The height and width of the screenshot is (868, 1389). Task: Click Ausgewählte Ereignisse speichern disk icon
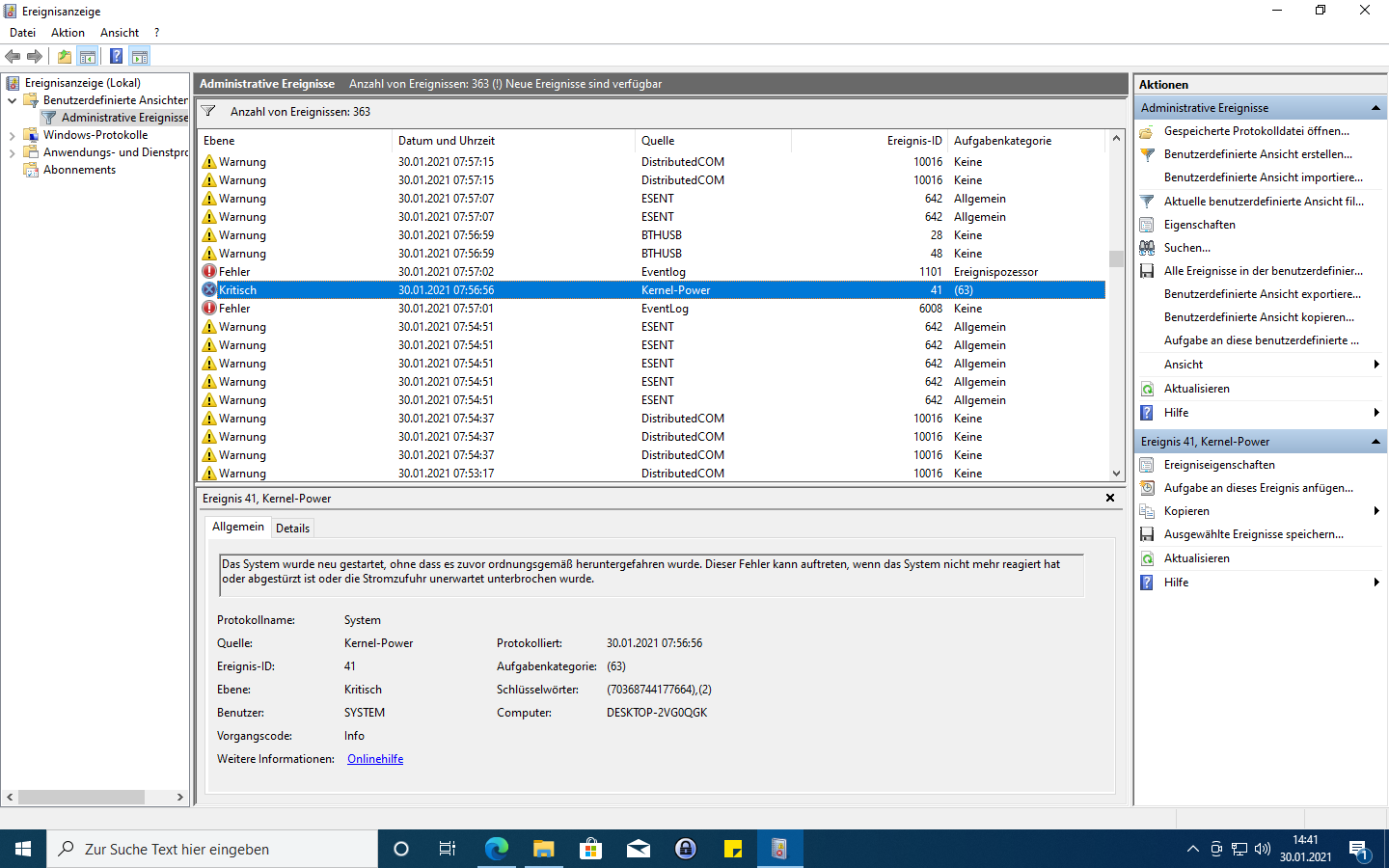(1147, 534)
